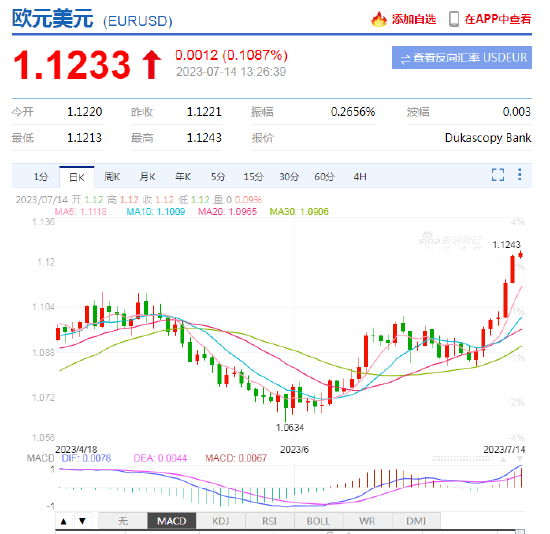Screen dimensions: 550x534
Task: Click the flame icon beside 添加自选
Action: [378, 19]
